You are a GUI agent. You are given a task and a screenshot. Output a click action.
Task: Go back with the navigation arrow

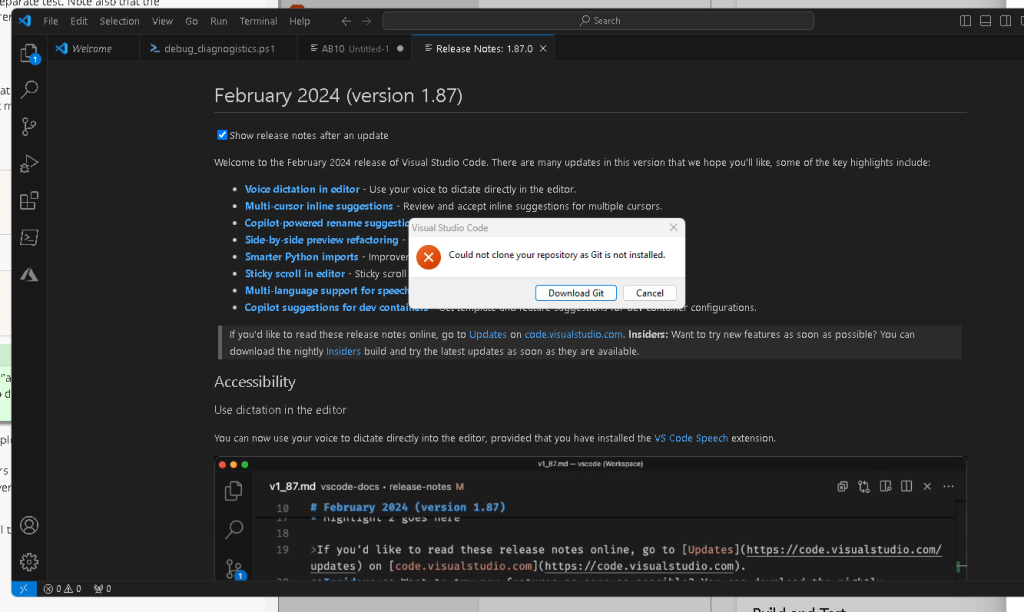coord(346,21)
